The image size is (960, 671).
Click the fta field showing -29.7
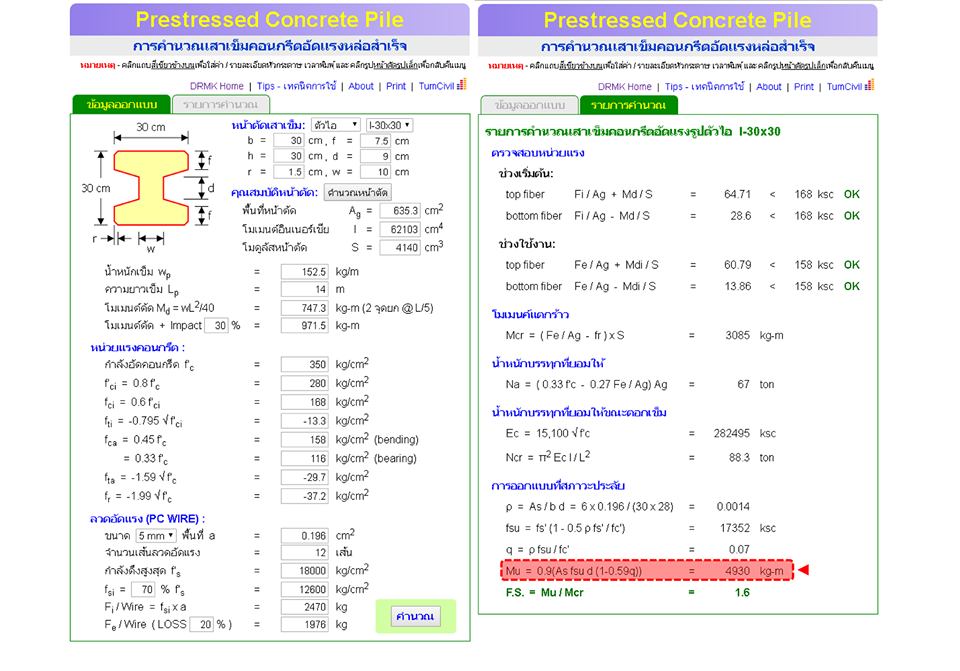pos(304,477)
